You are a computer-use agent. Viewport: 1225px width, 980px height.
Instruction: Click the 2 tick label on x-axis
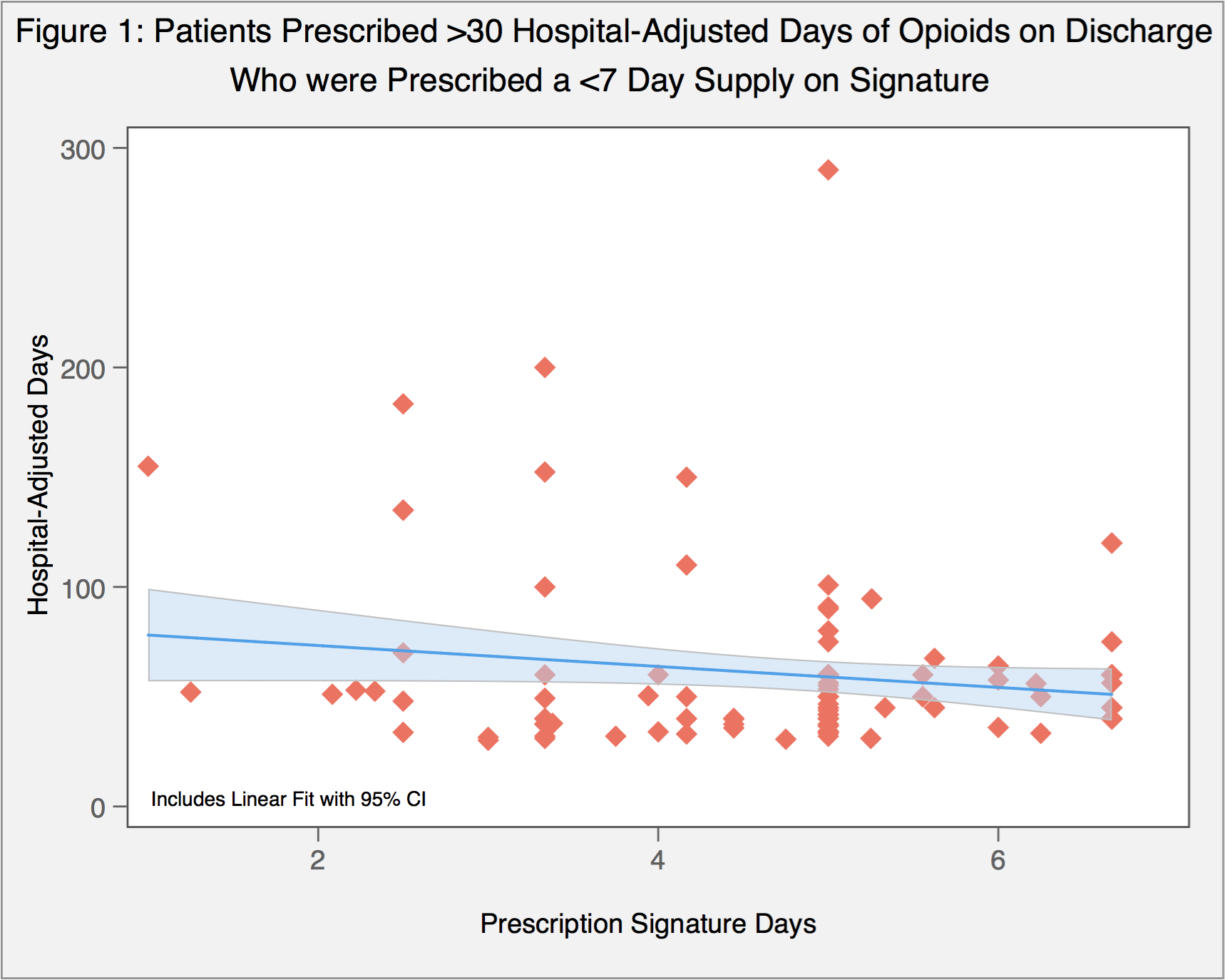point(317,860)
